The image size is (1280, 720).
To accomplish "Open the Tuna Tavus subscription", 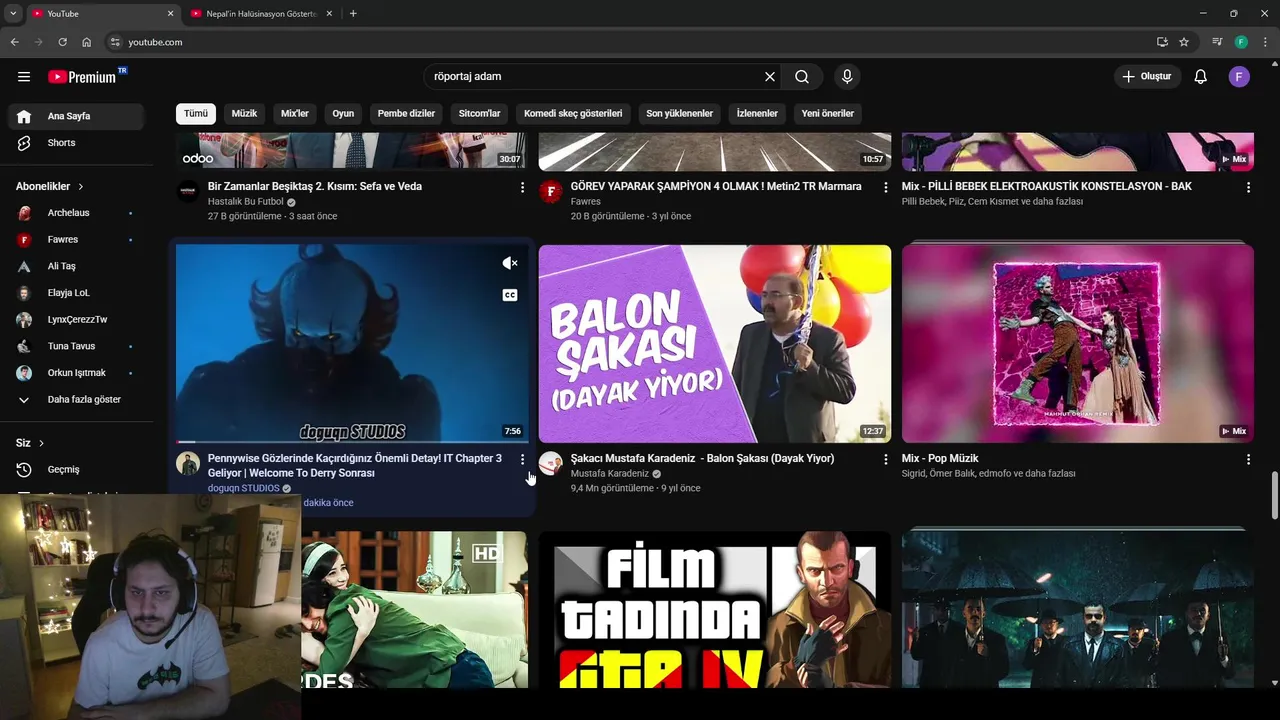I will tap(76, 346).
